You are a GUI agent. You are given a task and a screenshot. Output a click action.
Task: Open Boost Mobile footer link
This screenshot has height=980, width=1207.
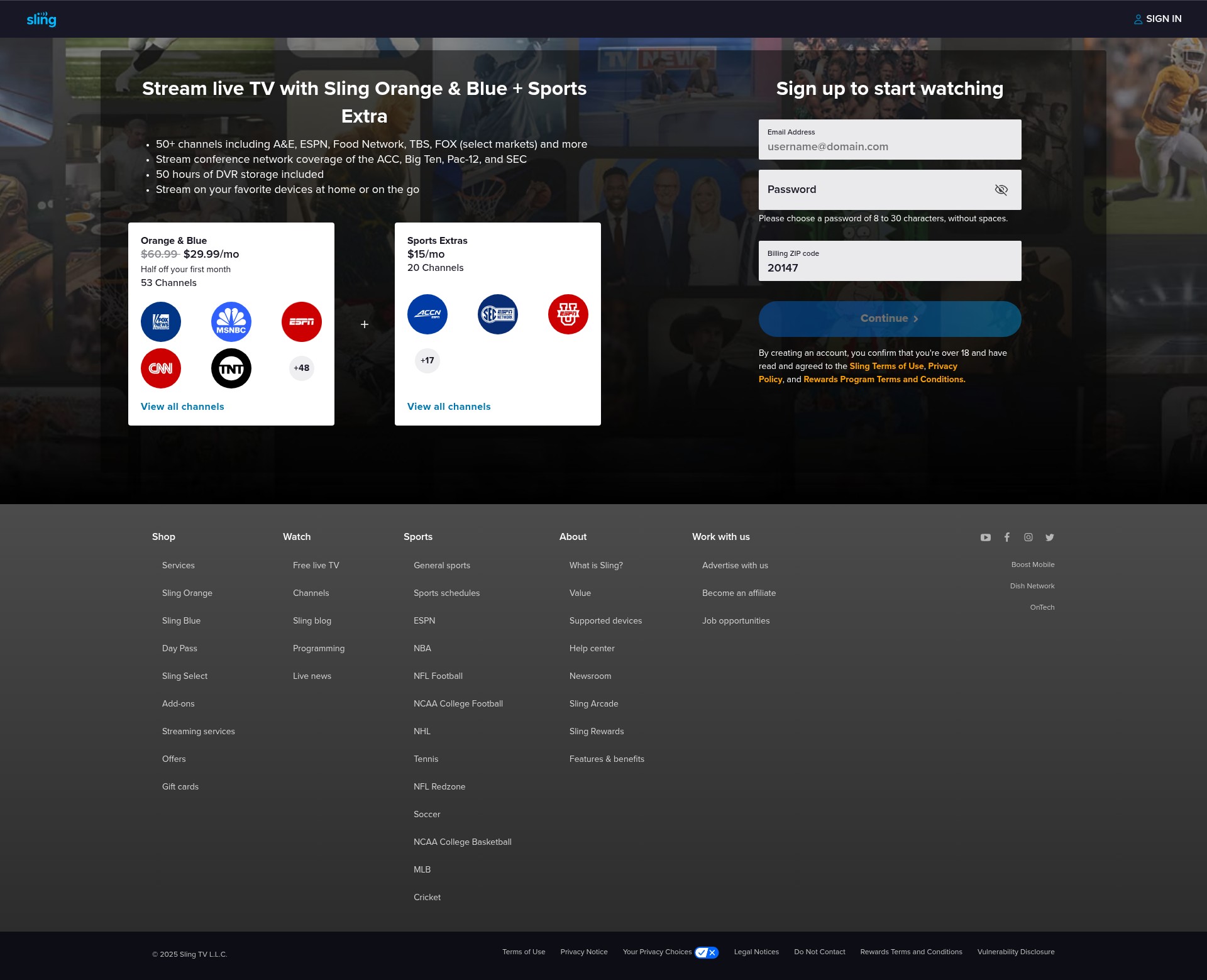tap(1033, 564)
